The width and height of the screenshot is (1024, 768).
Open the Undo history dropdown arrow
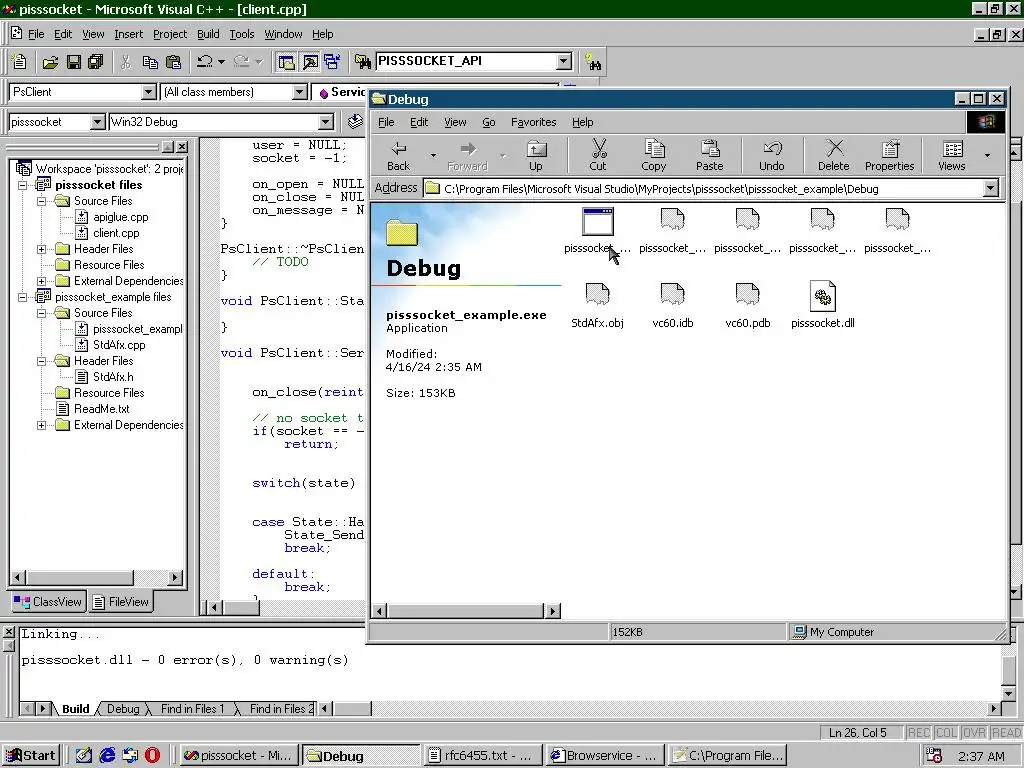point(222,62)
